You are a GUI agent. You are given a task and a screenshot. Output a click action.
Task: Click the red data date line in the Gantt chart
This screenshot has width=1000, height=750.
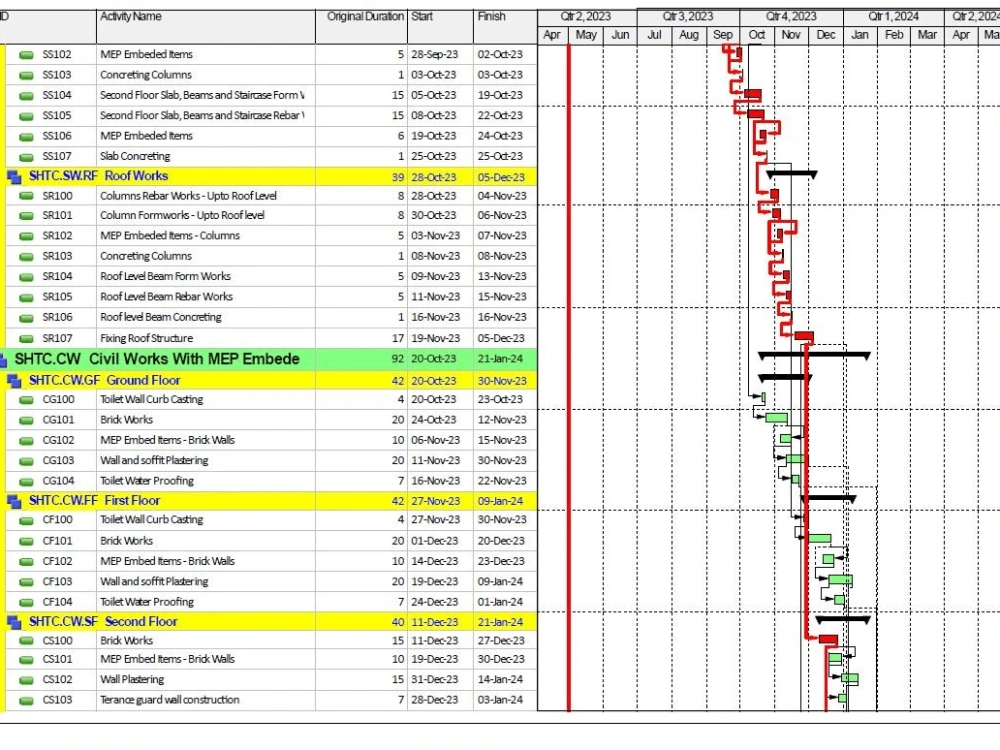click(x=570, y=400)
